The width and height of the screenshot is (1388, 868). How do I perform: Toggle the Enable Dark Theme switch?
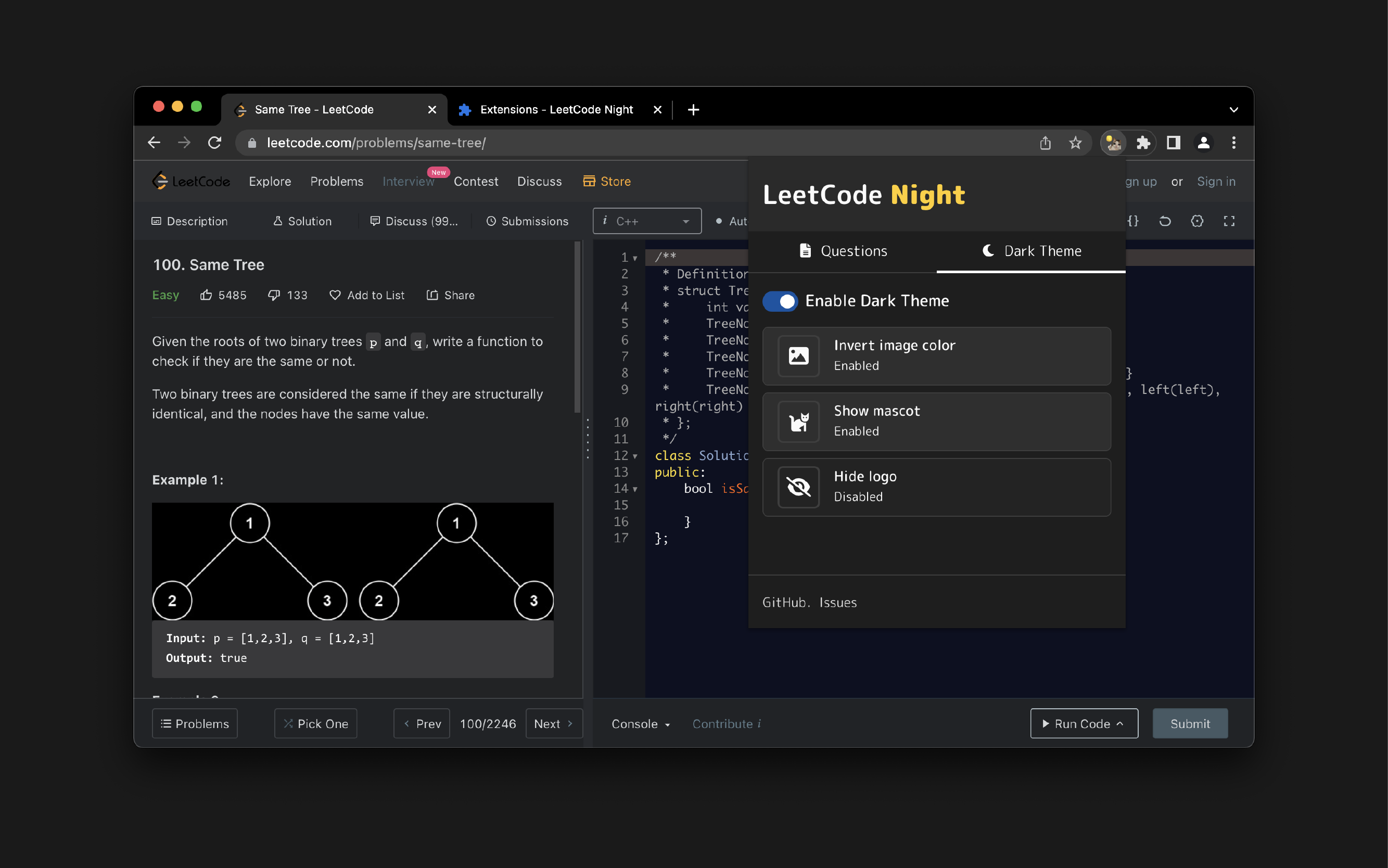(780, 301)
